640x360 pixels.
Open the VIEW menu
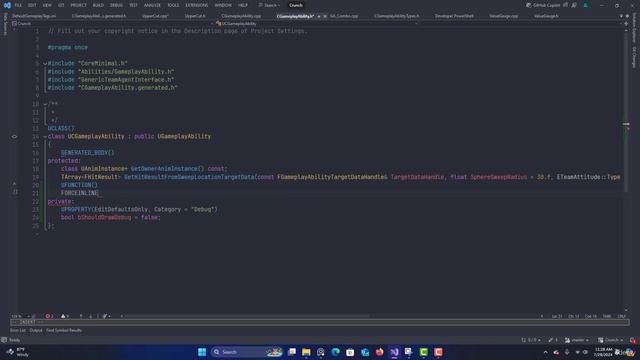(x=47, y=5)
